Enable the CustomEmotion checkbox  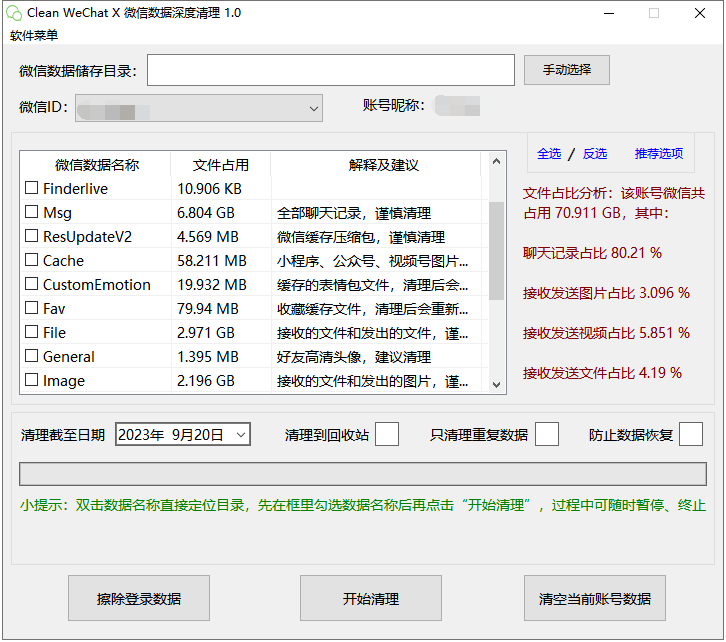tap(32, 284)
